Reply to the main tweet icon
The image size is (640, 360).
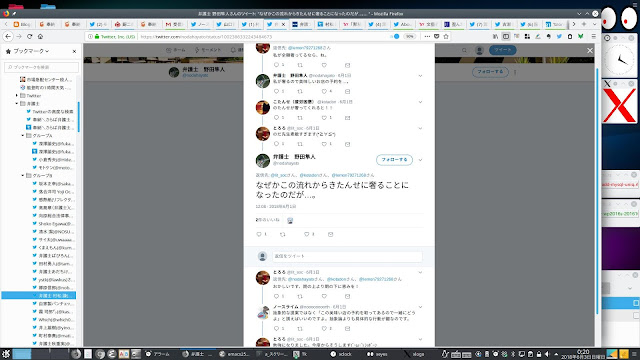pyautogui.click(x=259, y=234)
